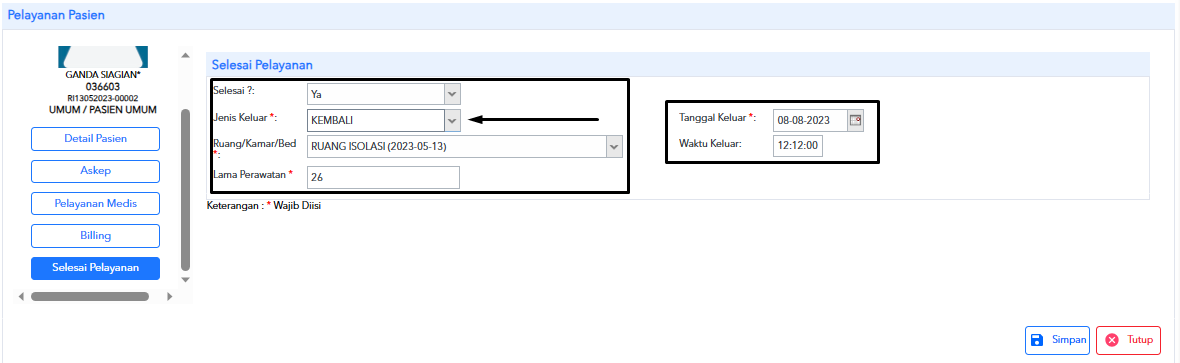Screen dimensions: 1180x363
Task: Click the floppy disk icon on Simpan
Action: [x=1036, y=340]
